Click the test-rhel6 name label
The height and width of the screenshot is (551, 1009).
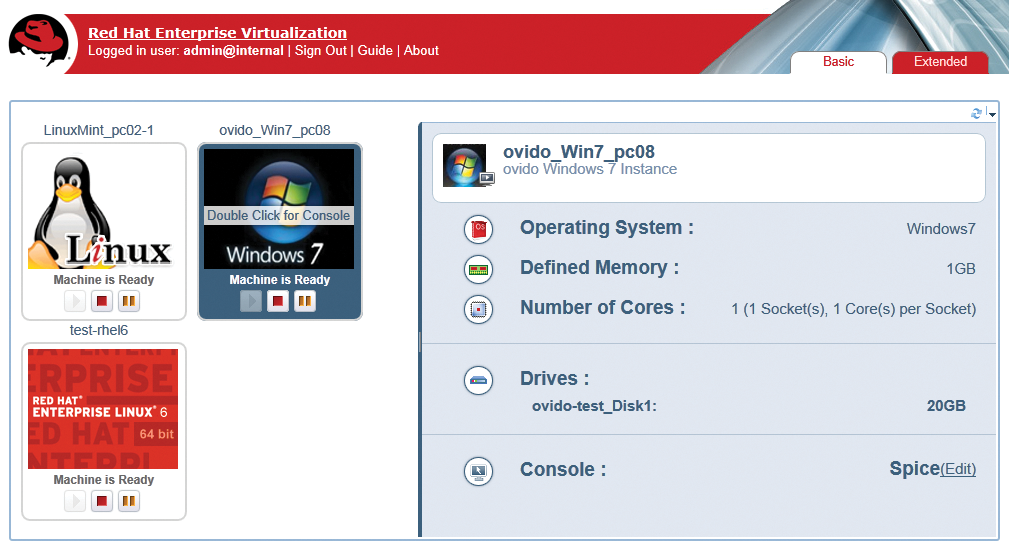pos(99,330)
